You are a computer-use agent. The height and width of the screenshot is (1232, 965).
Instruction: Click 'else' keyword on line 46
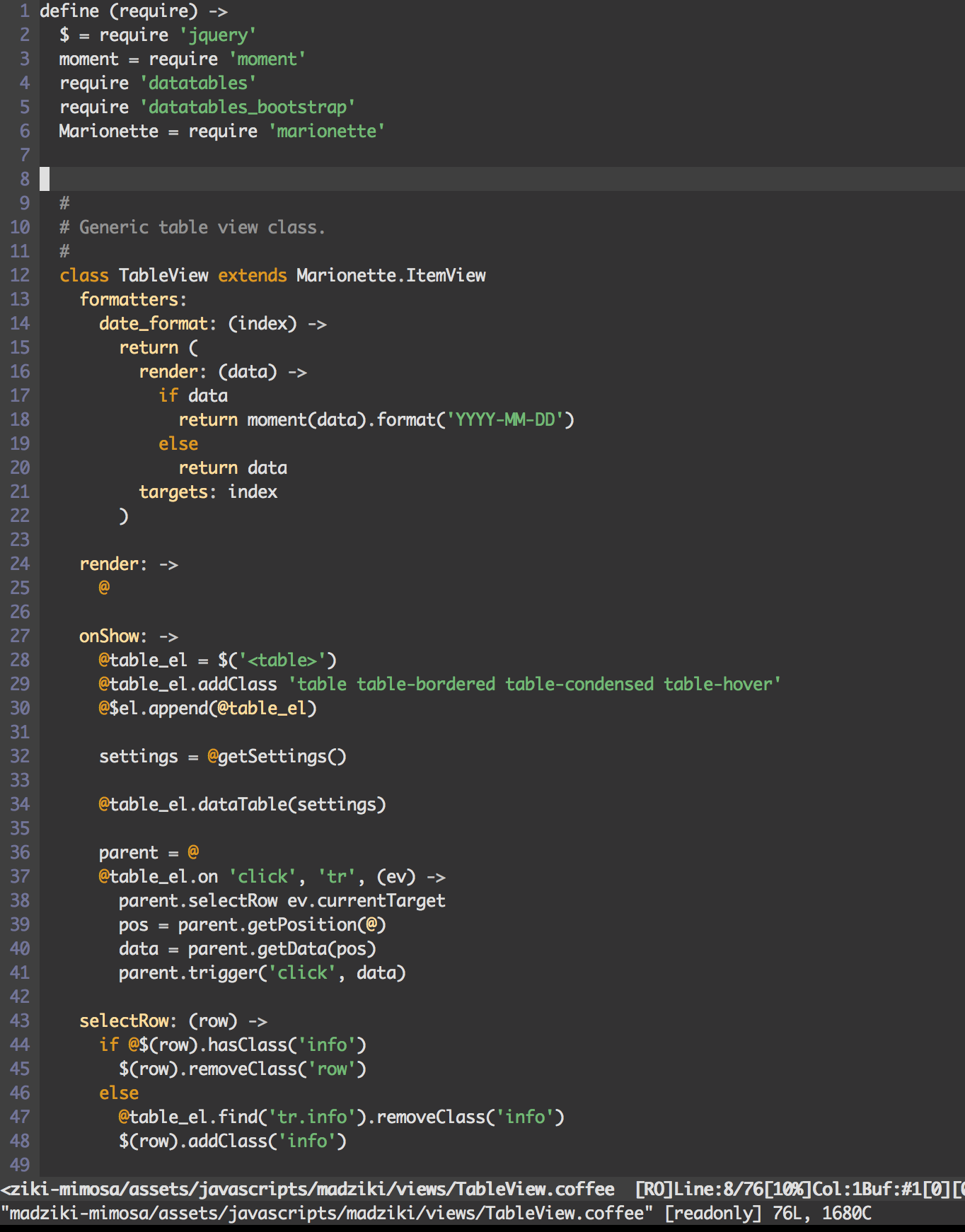click(x=119, y=1093)
